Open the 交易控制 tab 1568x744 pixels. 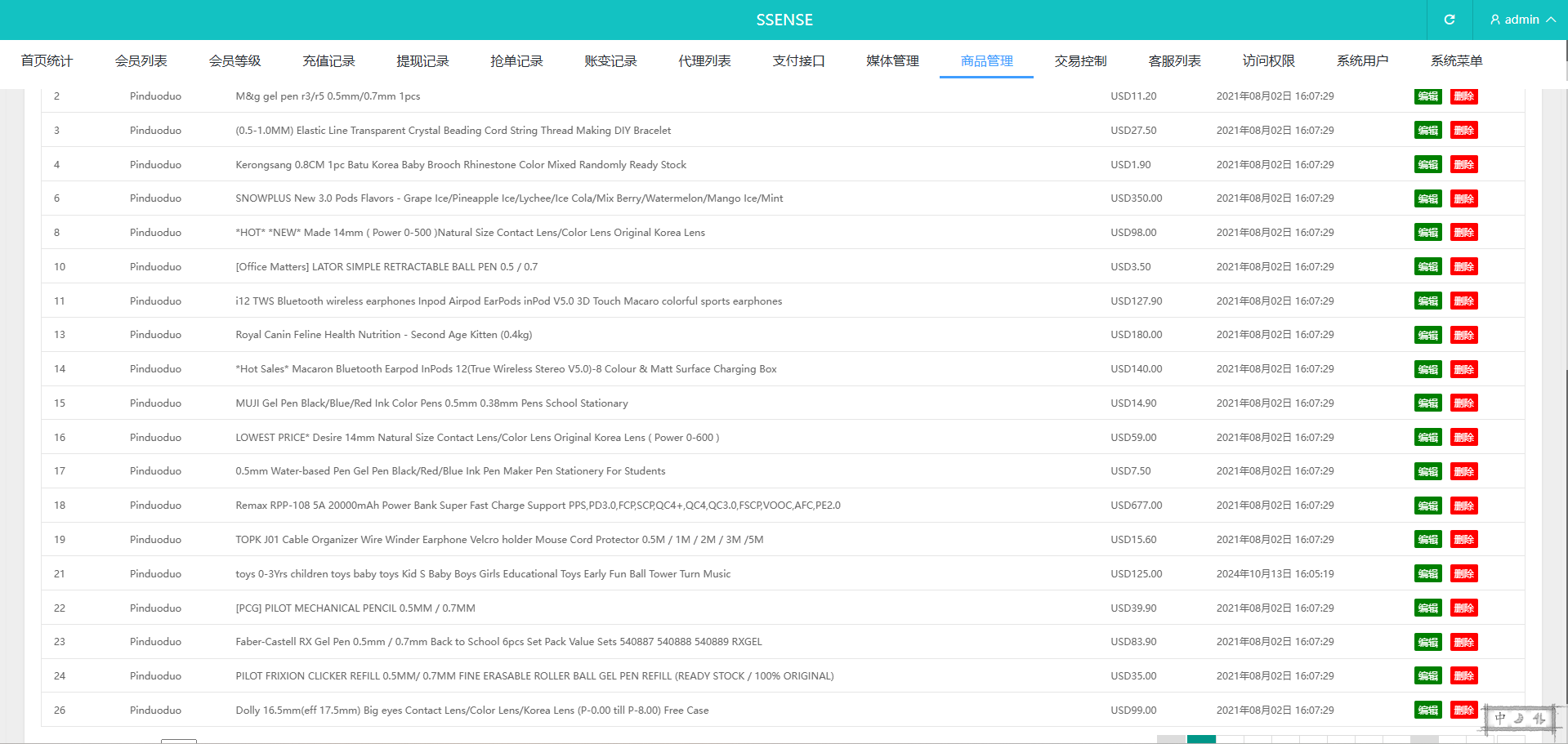(x=1080, y=60)
